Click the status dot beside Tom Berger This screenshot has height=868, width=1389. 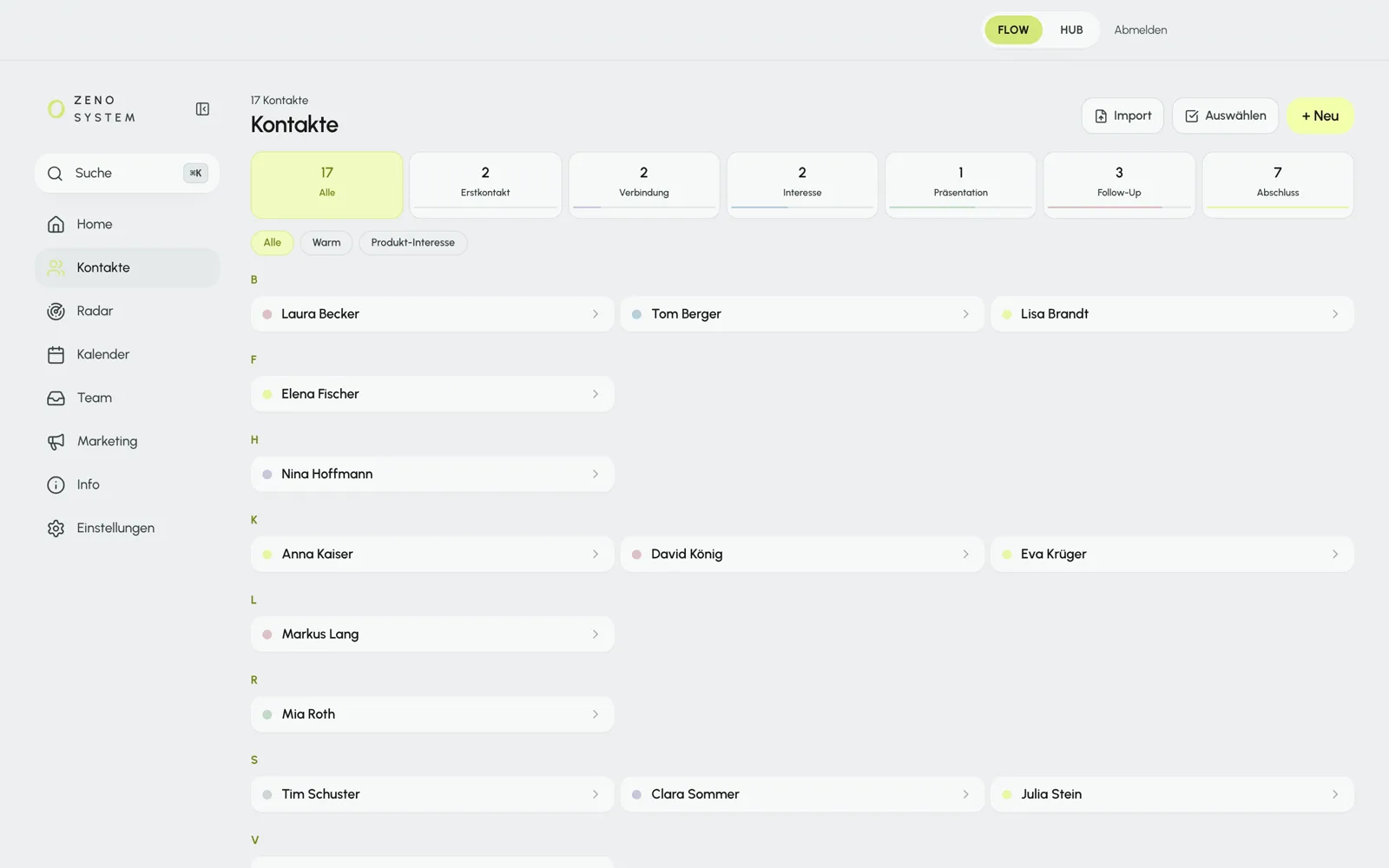(636, 314)
